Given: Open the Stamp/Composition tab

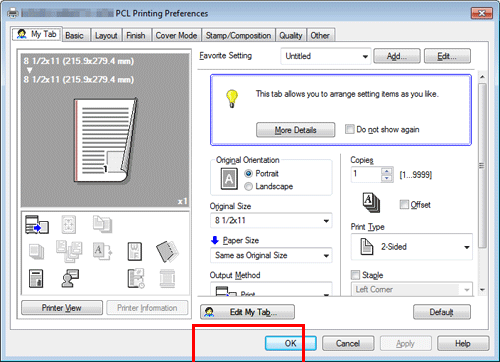Looking at the screenshot, I should click(x=238, y=35).
